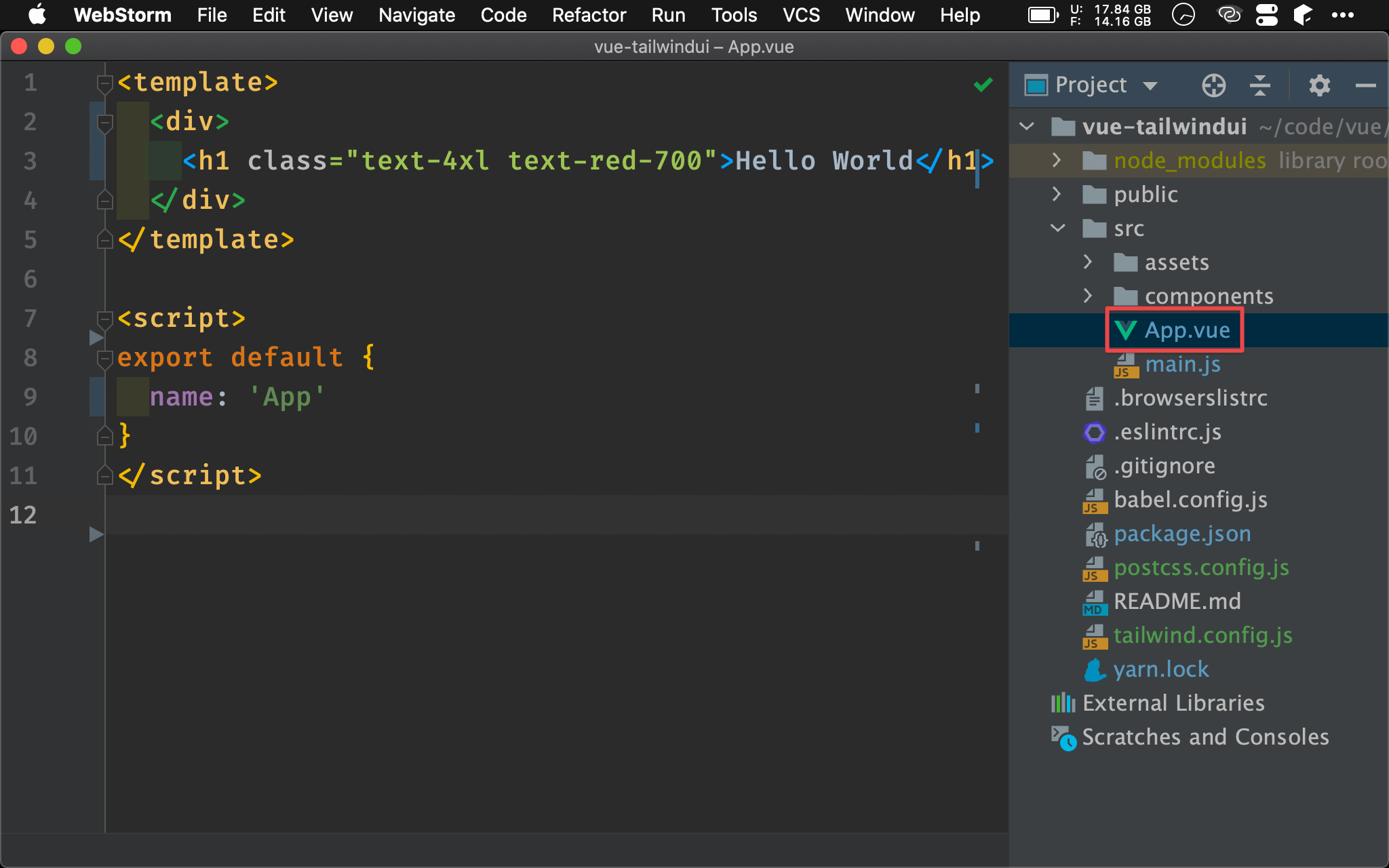This screenshot has width=1389, height=868.
Task: Open babel.config.js file
Action: (1190, 500)
